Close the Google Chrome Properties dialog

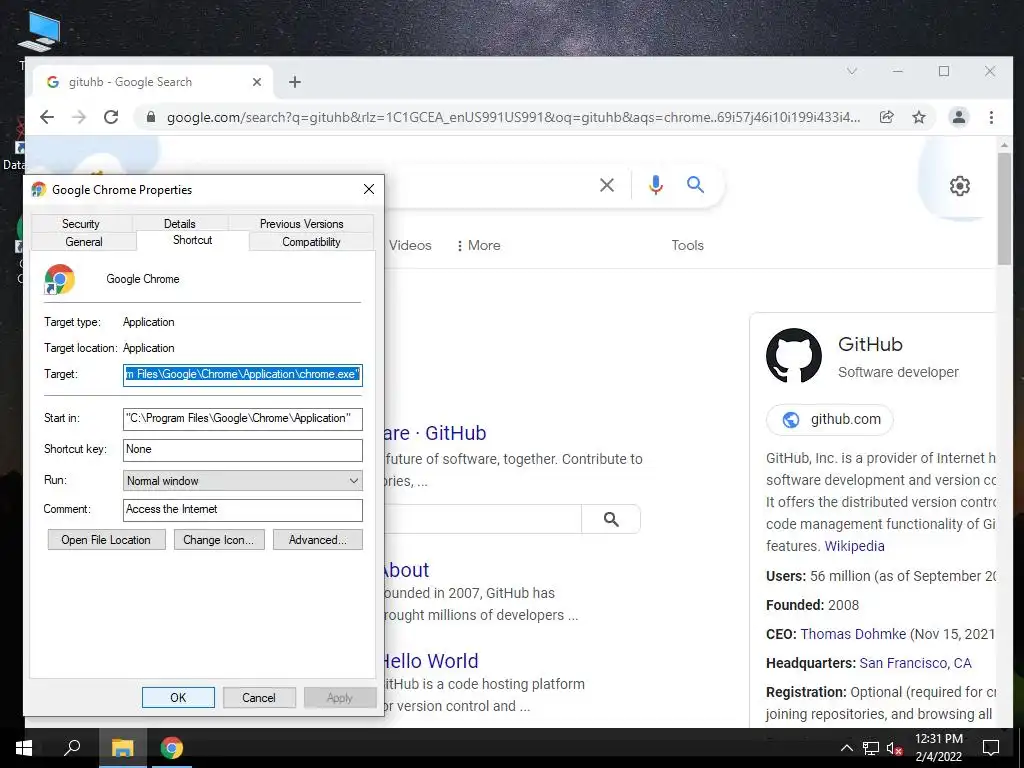click(x=369, y=189)
